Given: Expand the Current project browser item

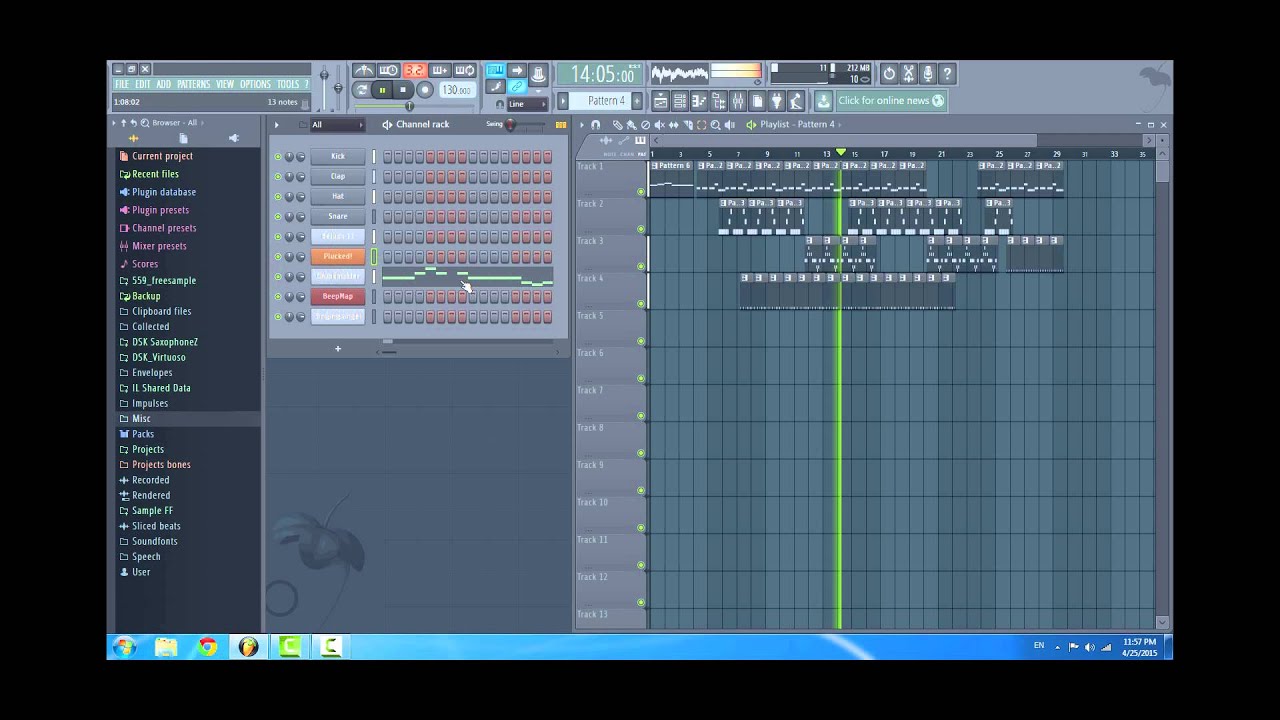Looking at the screenshot, I should 162,156.
